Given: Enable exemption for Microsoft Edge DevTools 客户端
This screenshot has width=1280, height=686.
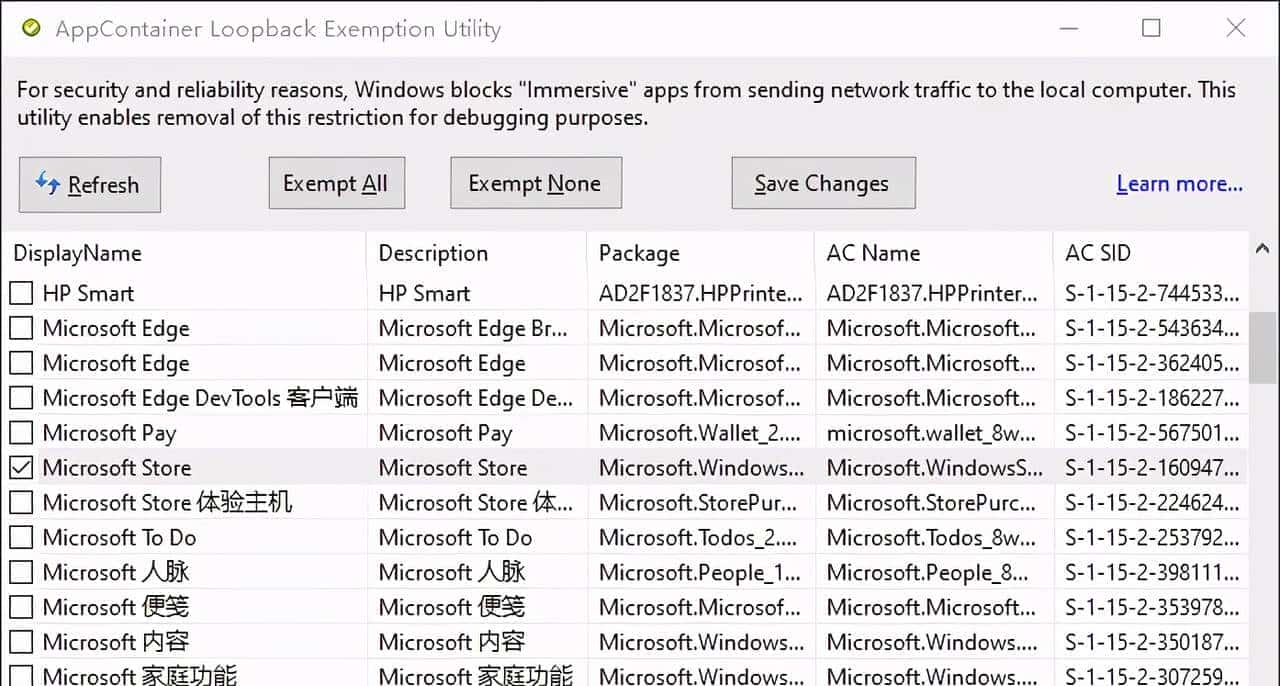Looking at the screenshot, I should (x=21, y=397).
